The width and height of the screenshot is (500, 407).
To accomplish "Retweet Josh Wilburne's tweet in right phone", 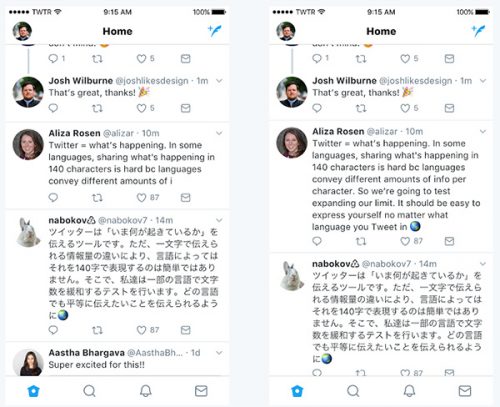I will pyautogui.click(x=361, y=108).
